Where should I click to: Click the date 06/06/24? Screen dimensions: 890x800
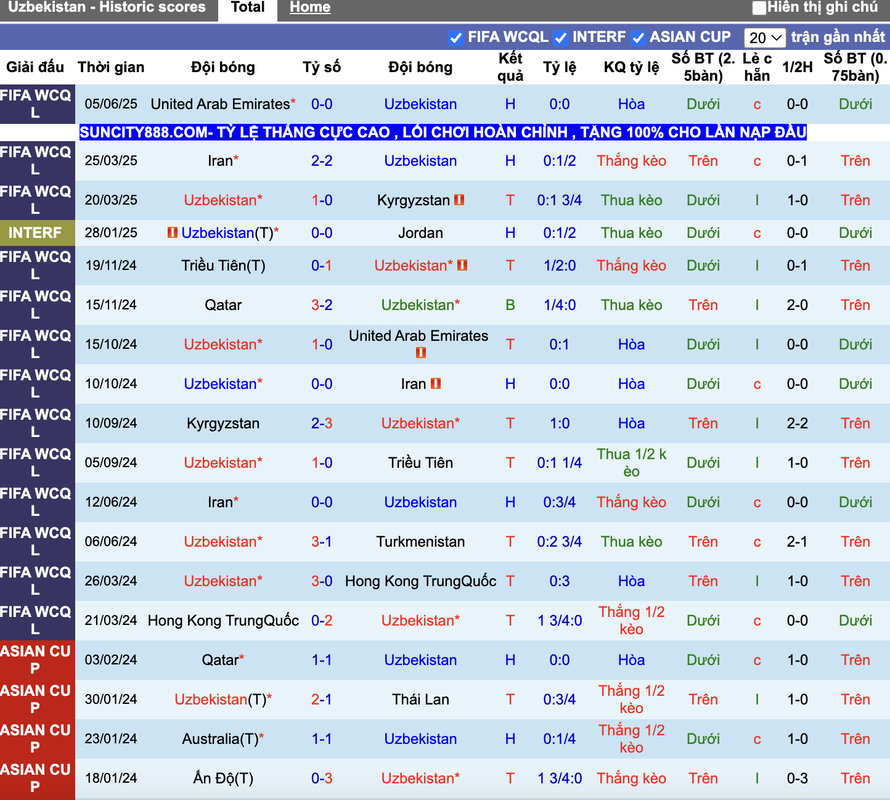111,542
